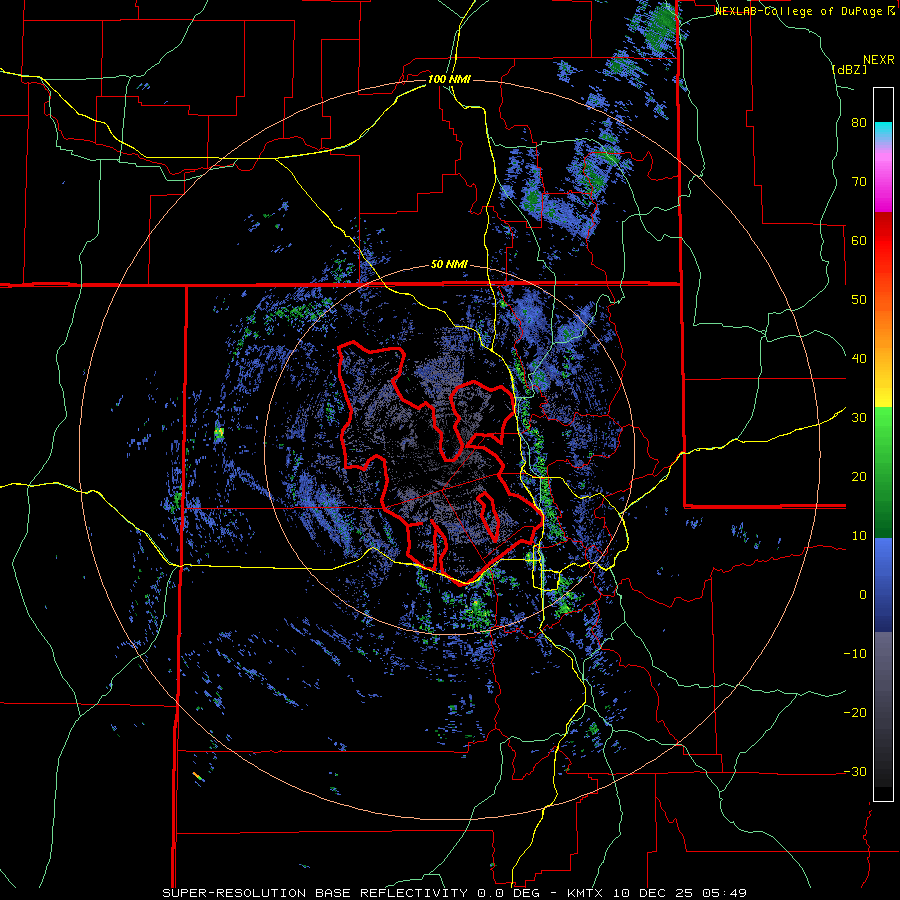Click the 50 dBZ value on the scale
Image resolution: width=900 pixels, height=900 pixels.
tap(859, 300)
